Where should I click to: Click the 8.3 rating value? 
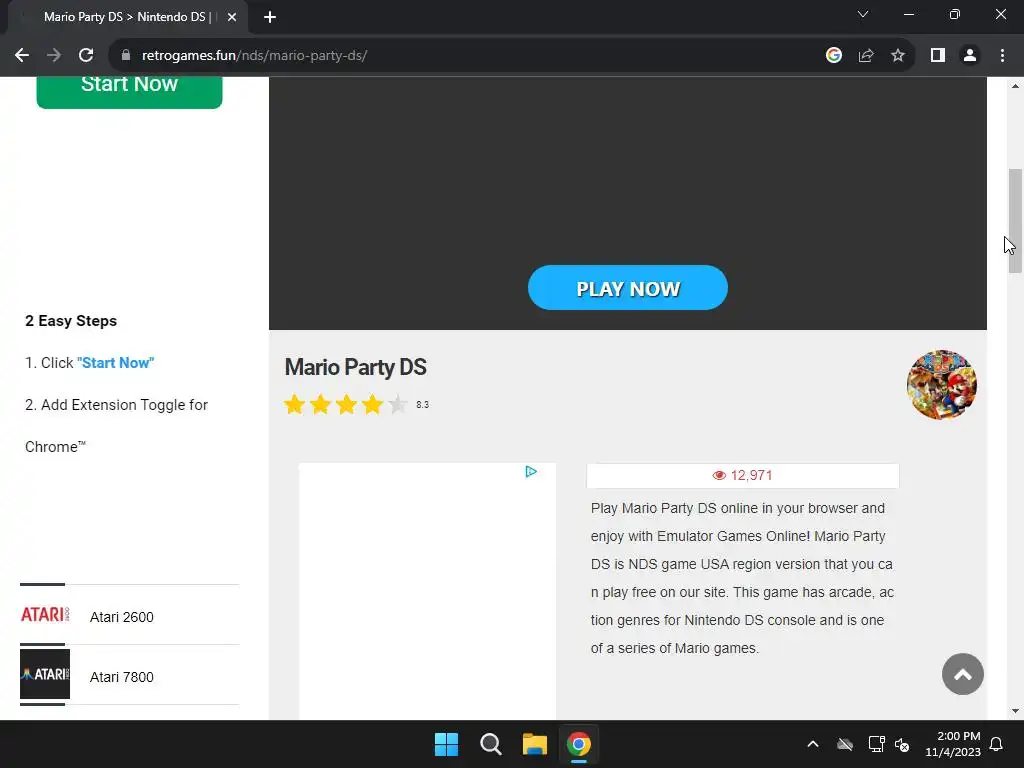coord(423,405)
